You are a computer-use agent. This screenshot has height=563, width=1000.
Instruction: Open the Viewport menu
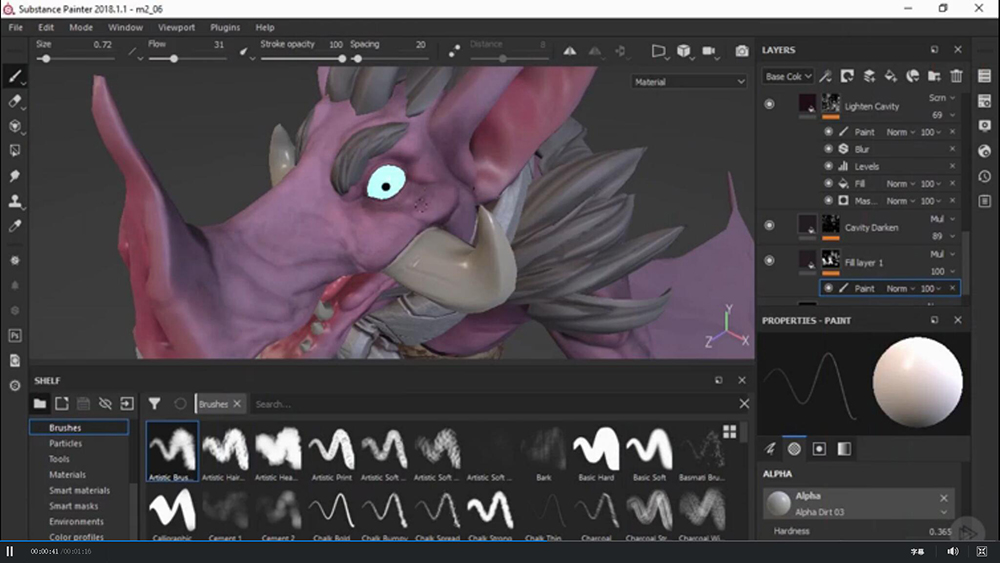coord(176,27)
